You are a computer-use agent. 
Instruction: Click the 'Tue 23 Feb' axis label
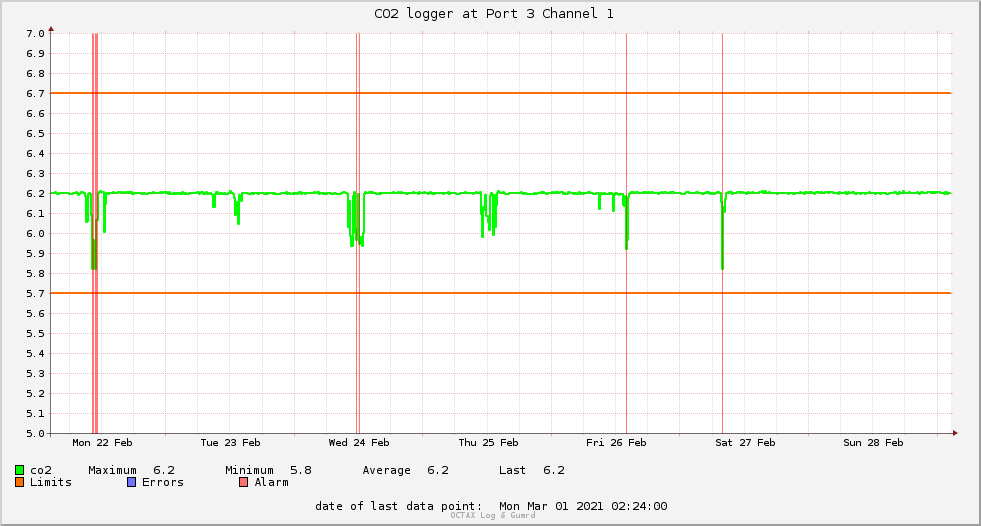pos(230,443)
